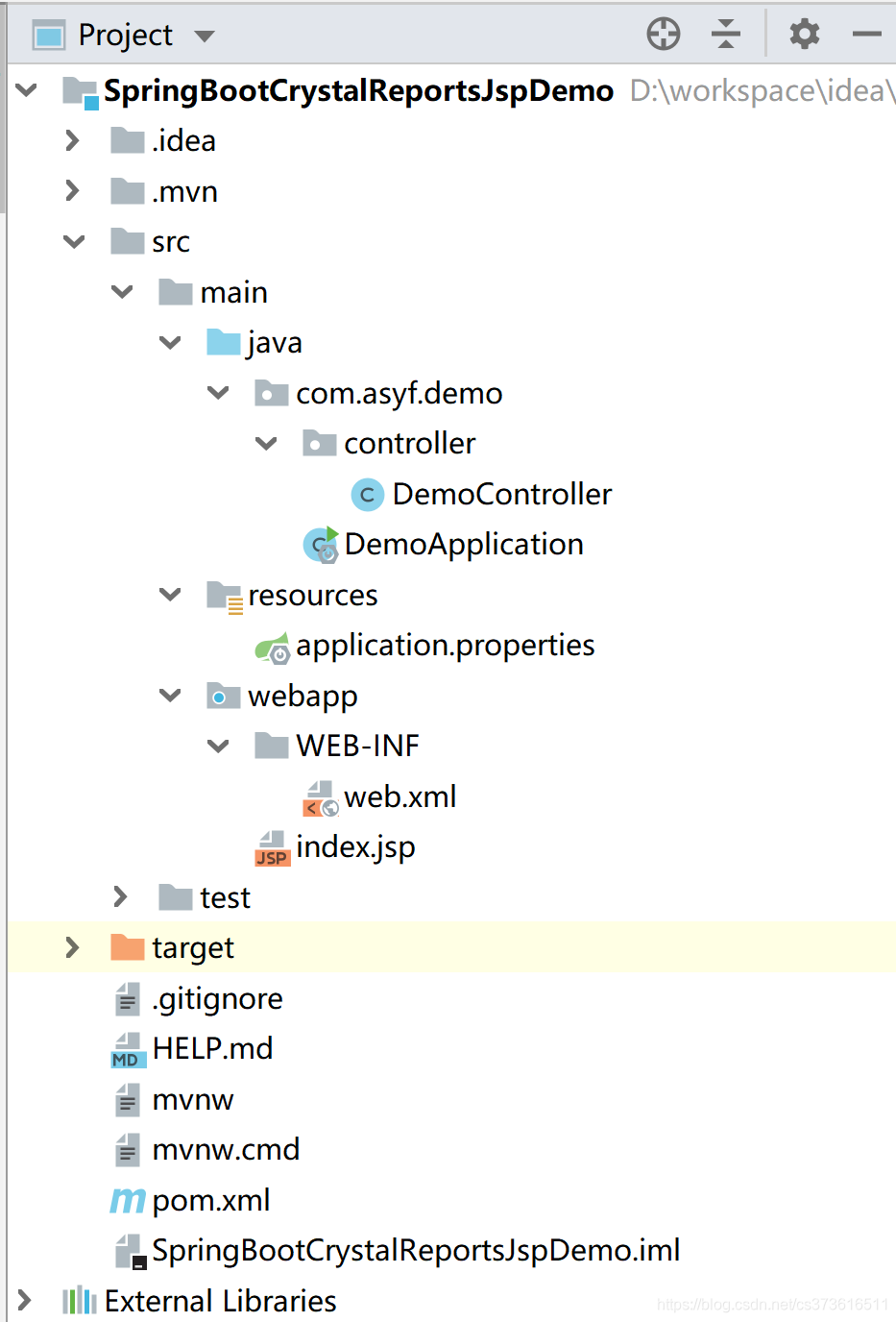Collapse the com.asyf.demo package
This screenshot has height=1322, width=896.
point(218,393)
